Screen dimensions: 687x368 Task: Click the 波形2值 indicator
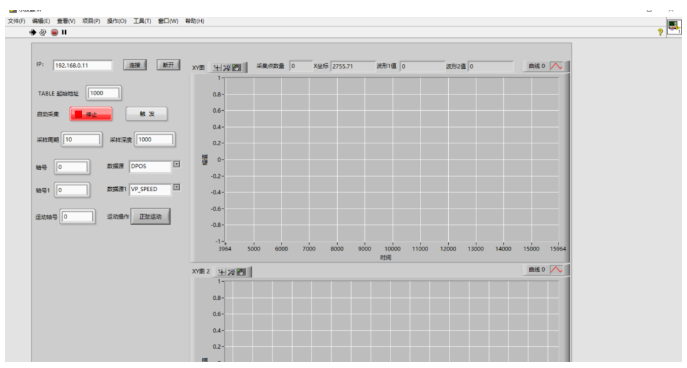[491, 66]
